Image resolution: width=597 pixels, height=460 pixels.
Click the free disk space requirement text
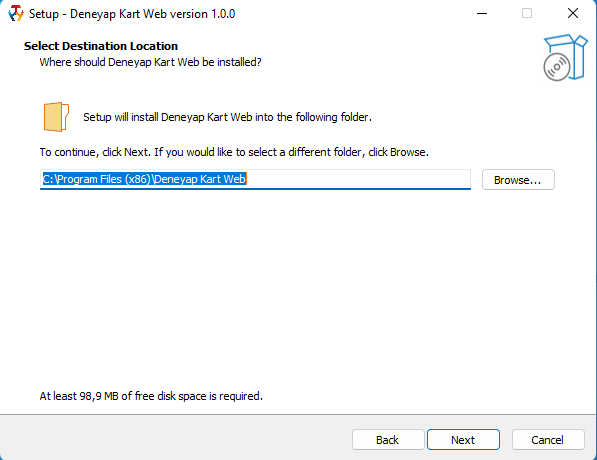(x=151, y=396)
